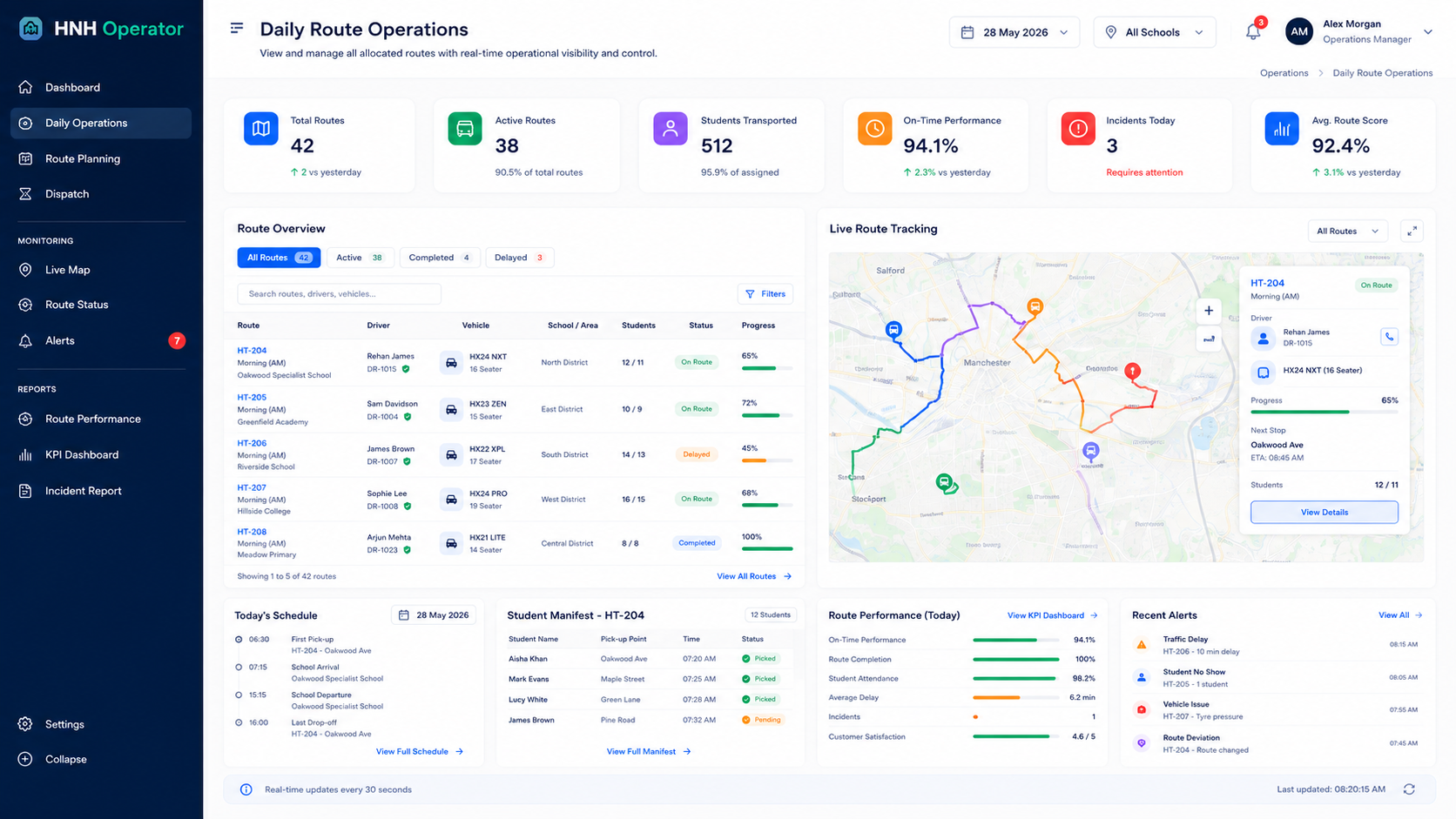Click the blue bus marker near Salford

point(893,330)
